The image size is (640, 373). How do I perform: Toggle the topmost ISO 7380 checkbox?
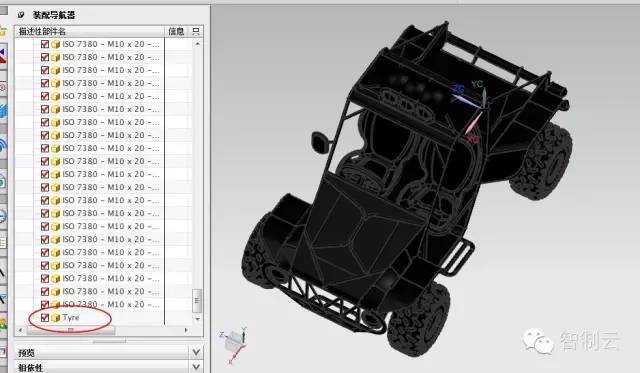click(x=45, y=44)
